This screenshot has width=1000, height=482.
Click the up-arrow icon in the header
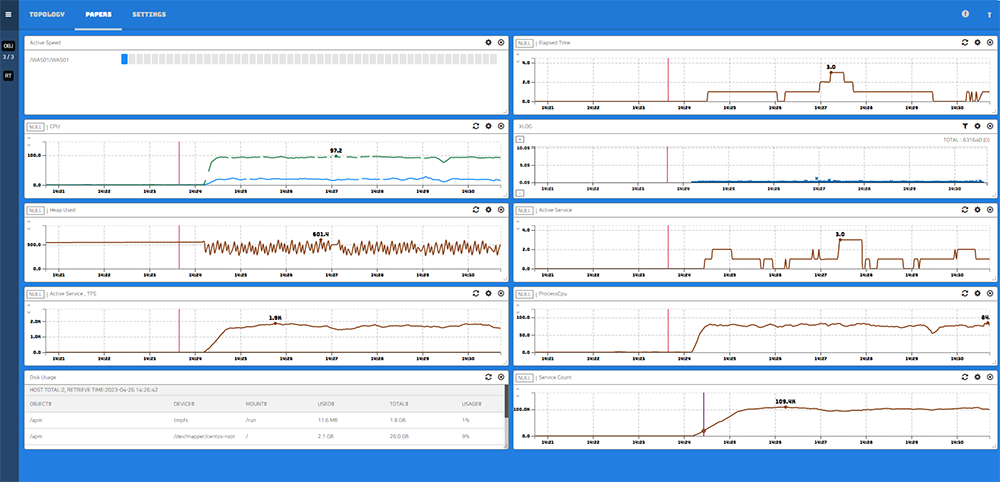click(989, 14)
